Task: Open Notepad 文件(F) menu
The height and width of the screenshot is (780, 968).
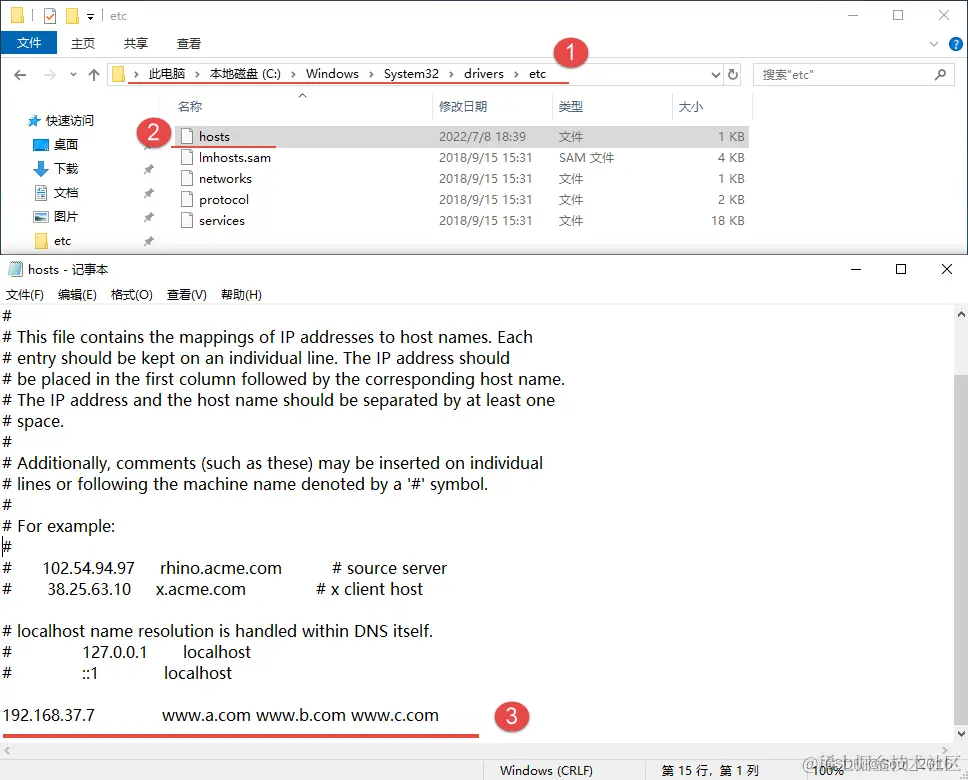Action: pyautogui.click(x=25, y=295)
